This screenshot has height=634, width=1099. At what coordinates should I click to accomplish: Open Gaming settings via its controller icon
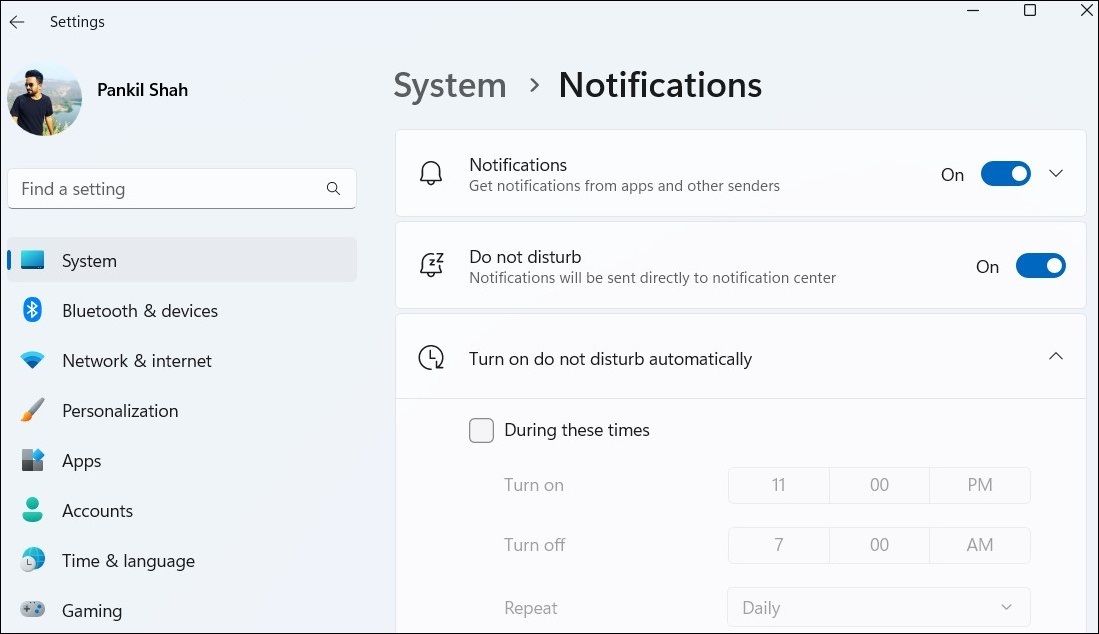pos(31,610)
